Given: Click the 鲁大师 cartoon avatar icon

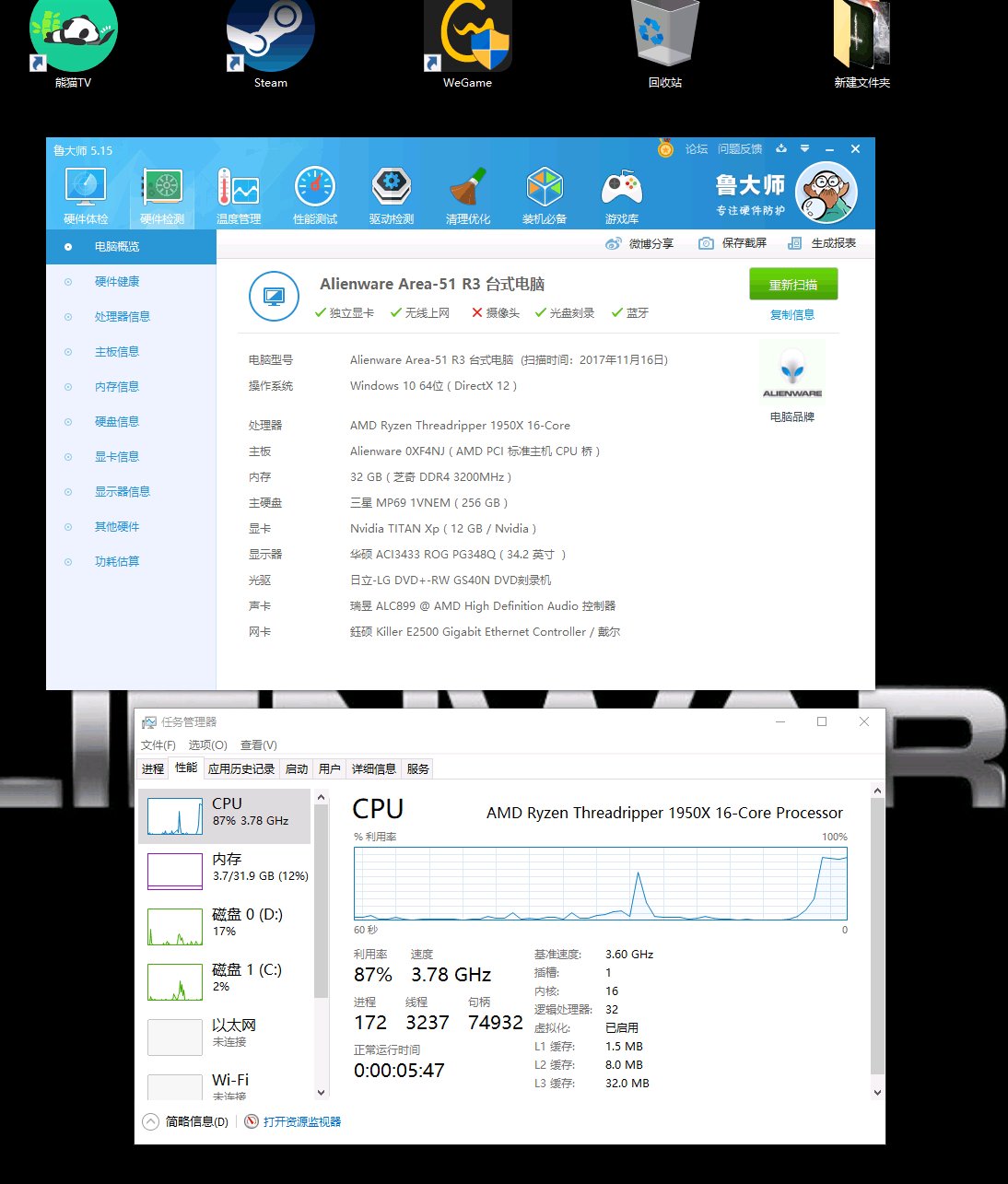Looking at the screenshot, I should 826,193.
